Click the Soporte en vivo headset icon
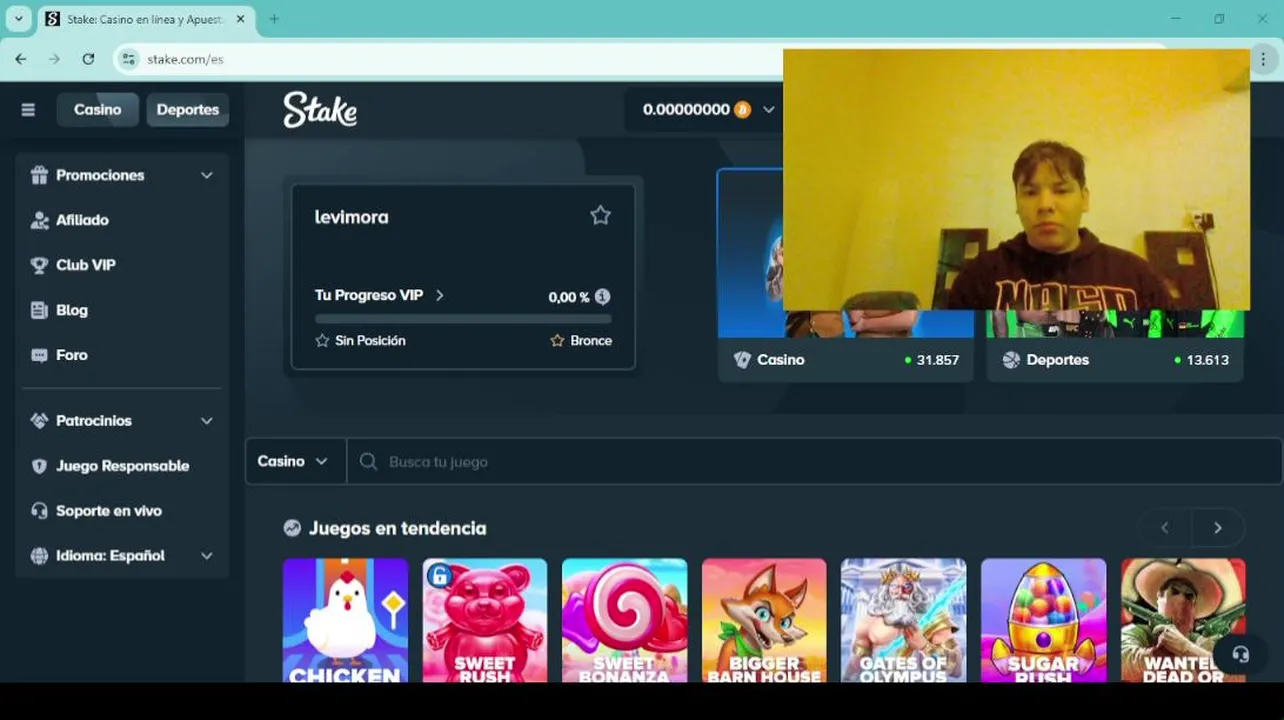The height and width of the screenshot is (720, 1284). [x=39, y=511]
